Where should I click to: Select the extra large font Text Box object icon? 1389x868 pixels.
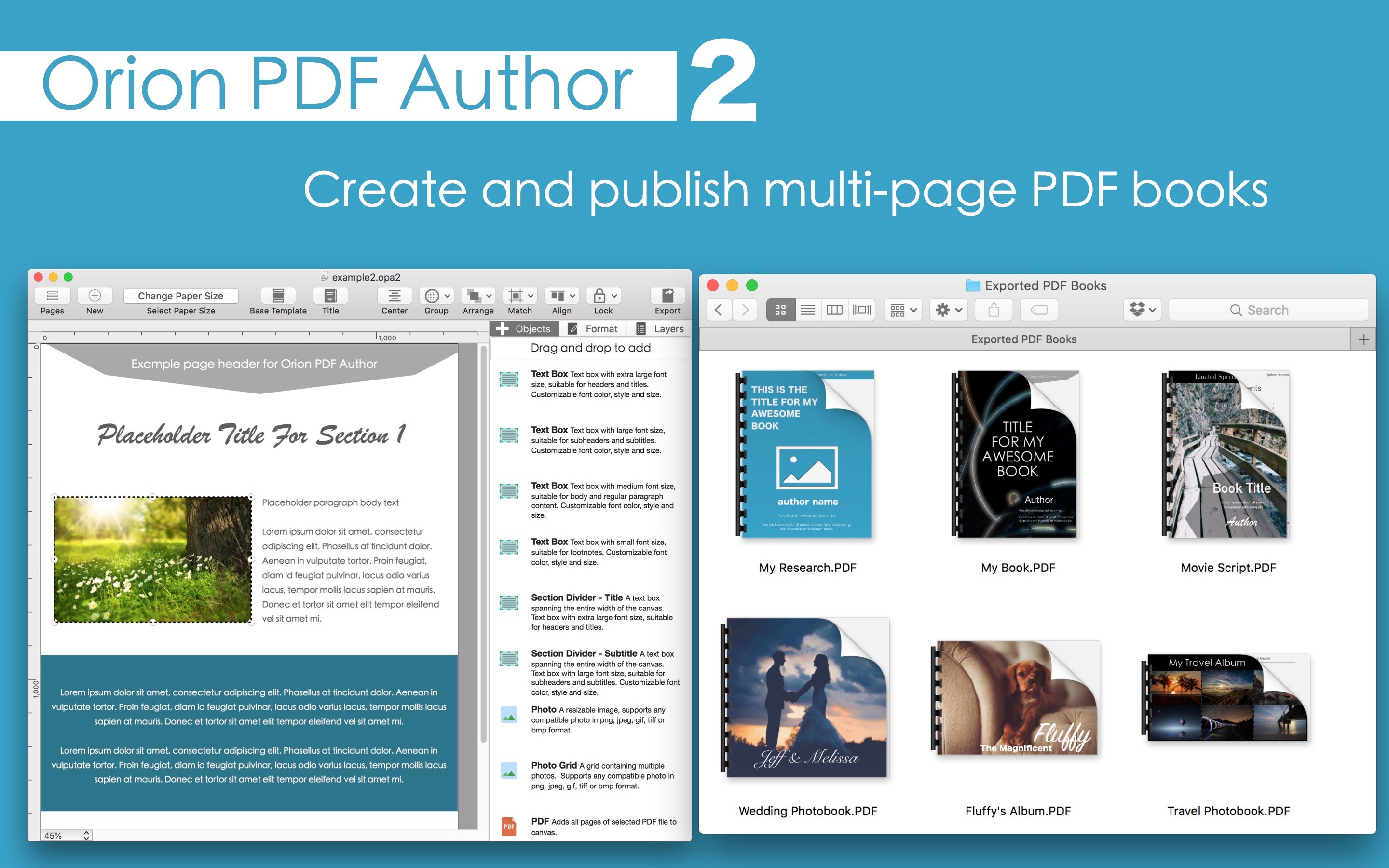[509, 380]
